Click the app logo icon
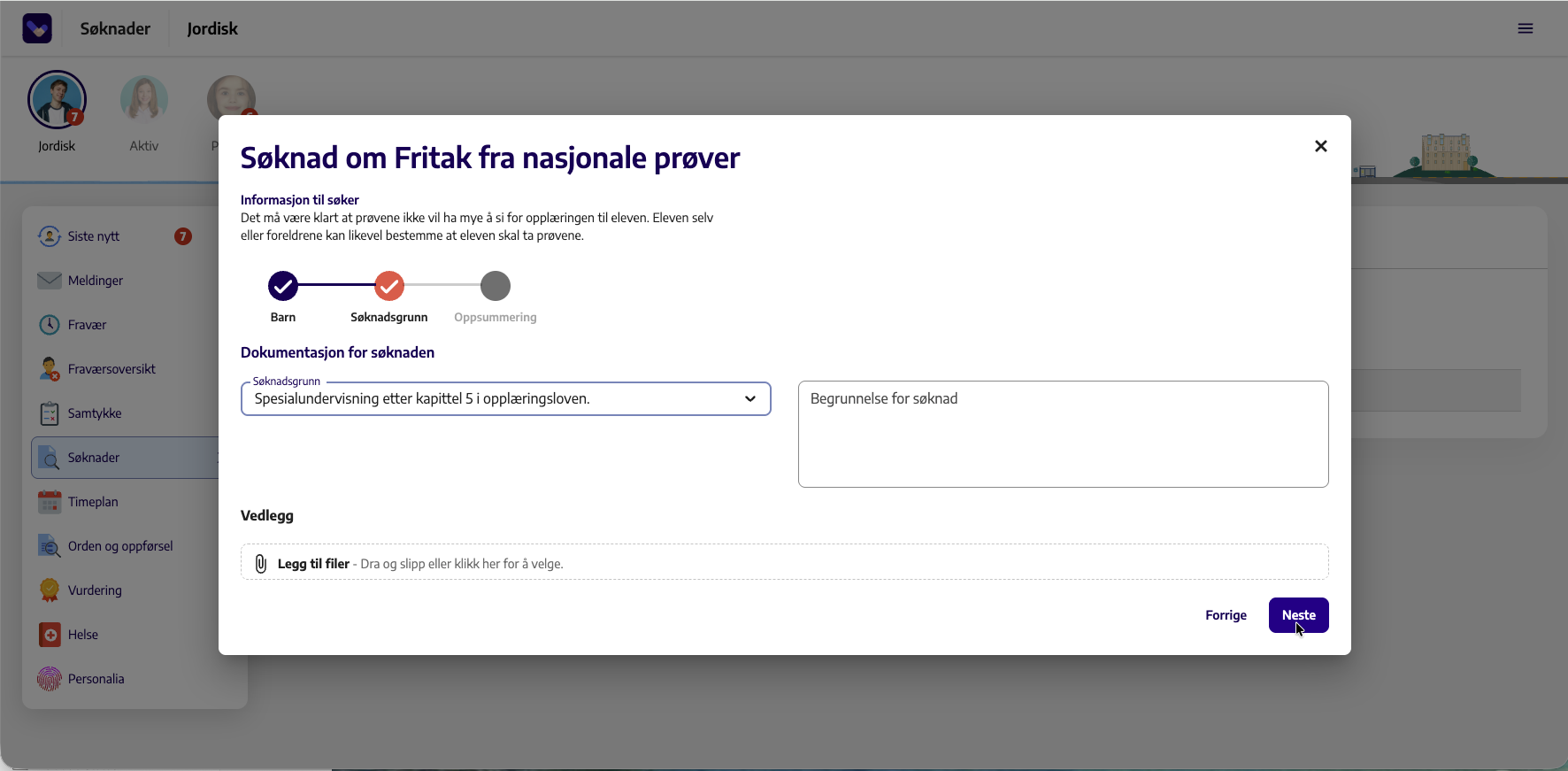 pos(37,28)
